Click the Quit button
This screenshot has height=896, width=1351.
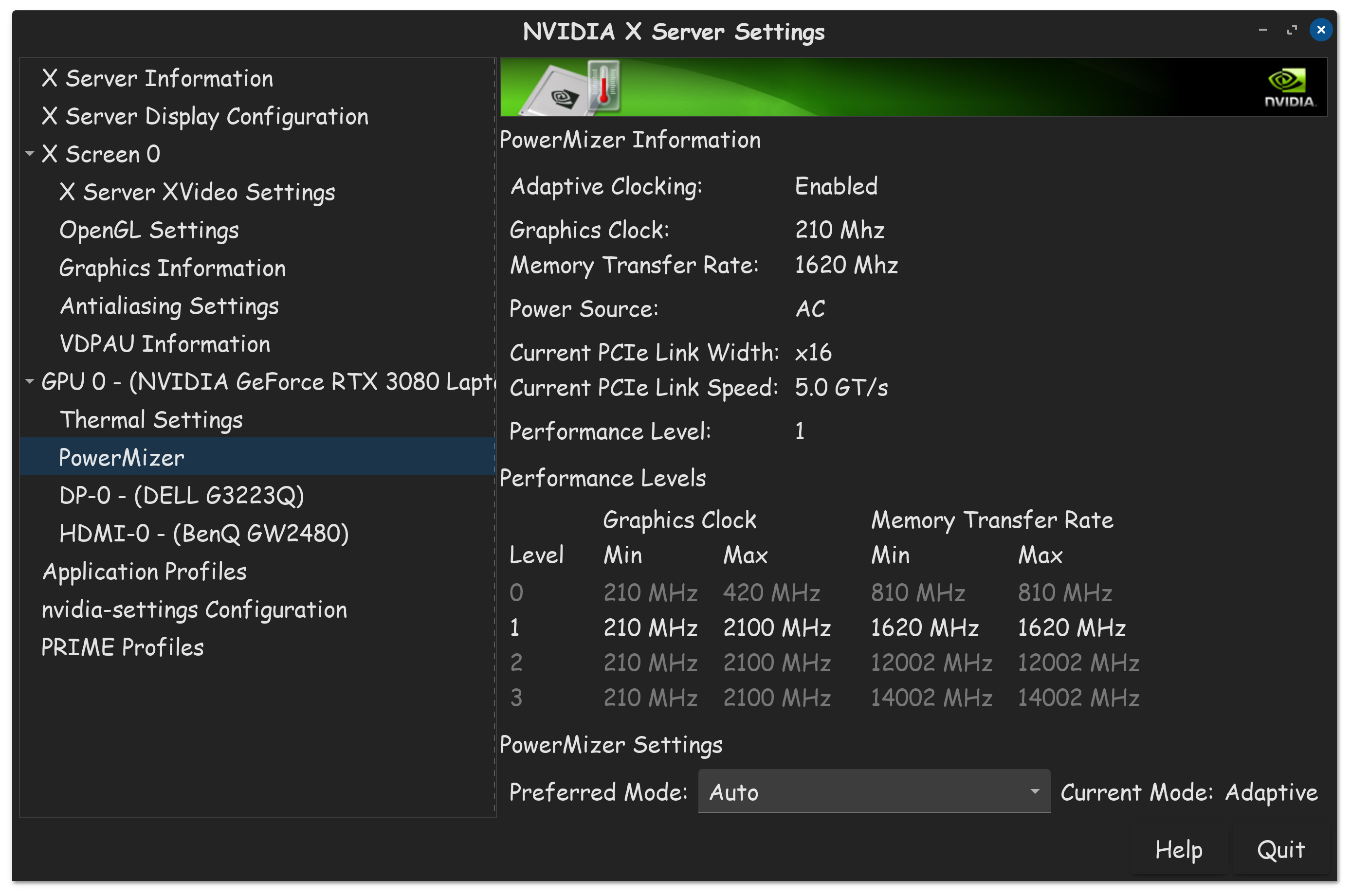pyautogui.click(x=1281, y=850)
